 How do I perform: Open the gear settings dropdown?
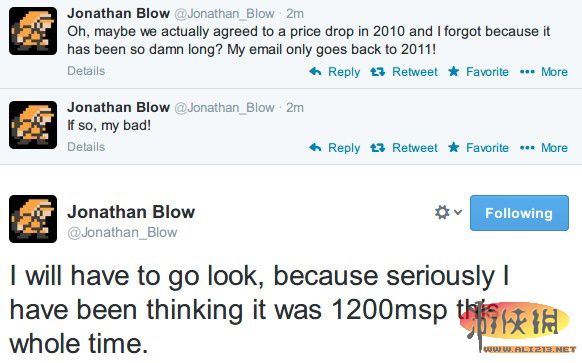[x=448, y=212]
